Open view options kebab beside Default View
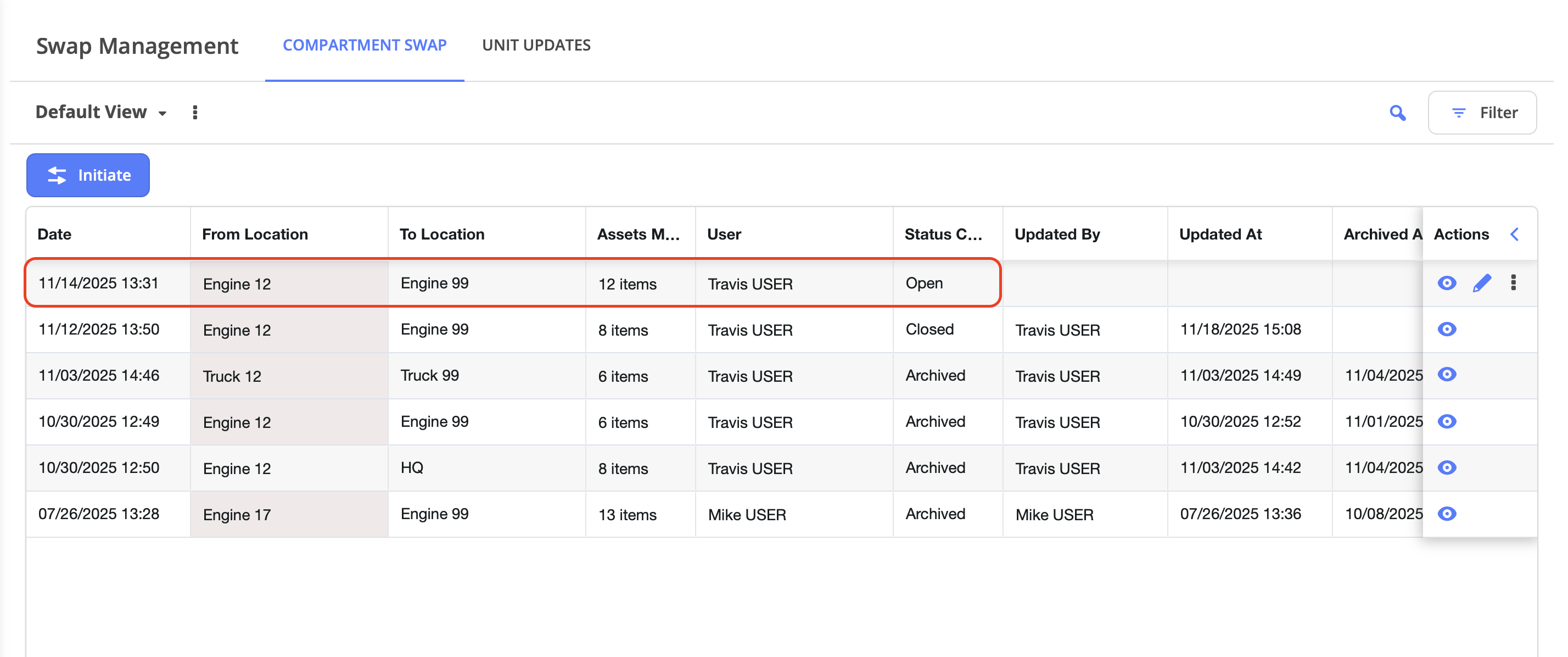The image size is (1568, 657). [x=195, y=113]
